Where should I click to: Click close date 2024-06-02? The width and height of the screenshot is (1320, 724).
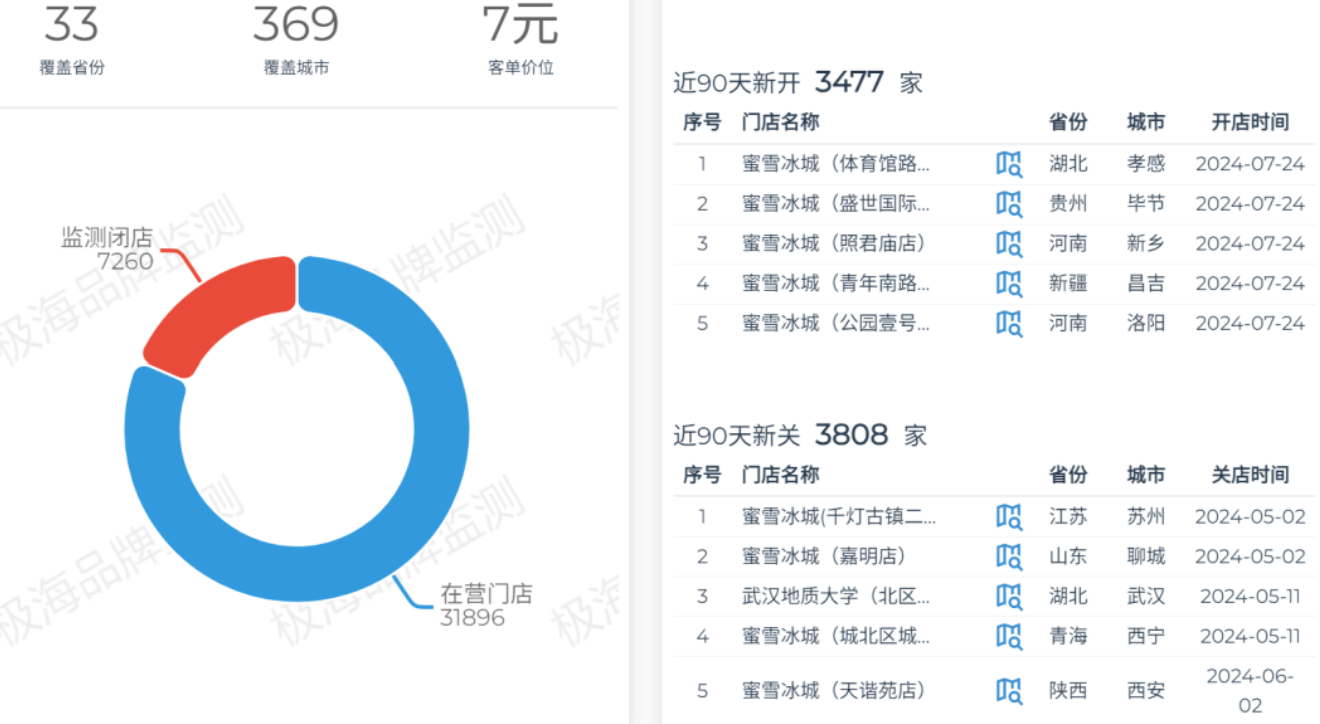[x=1250, y=691]
